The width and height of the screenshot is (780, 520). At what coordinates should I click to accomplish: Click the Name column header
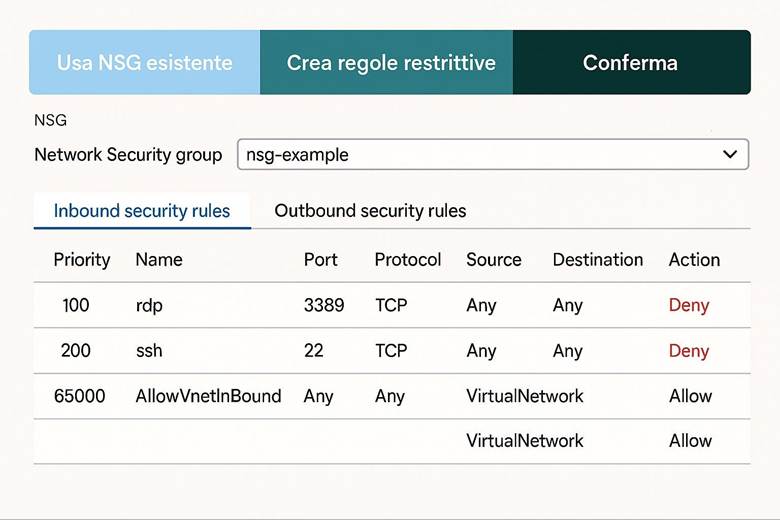click(159, 260)
